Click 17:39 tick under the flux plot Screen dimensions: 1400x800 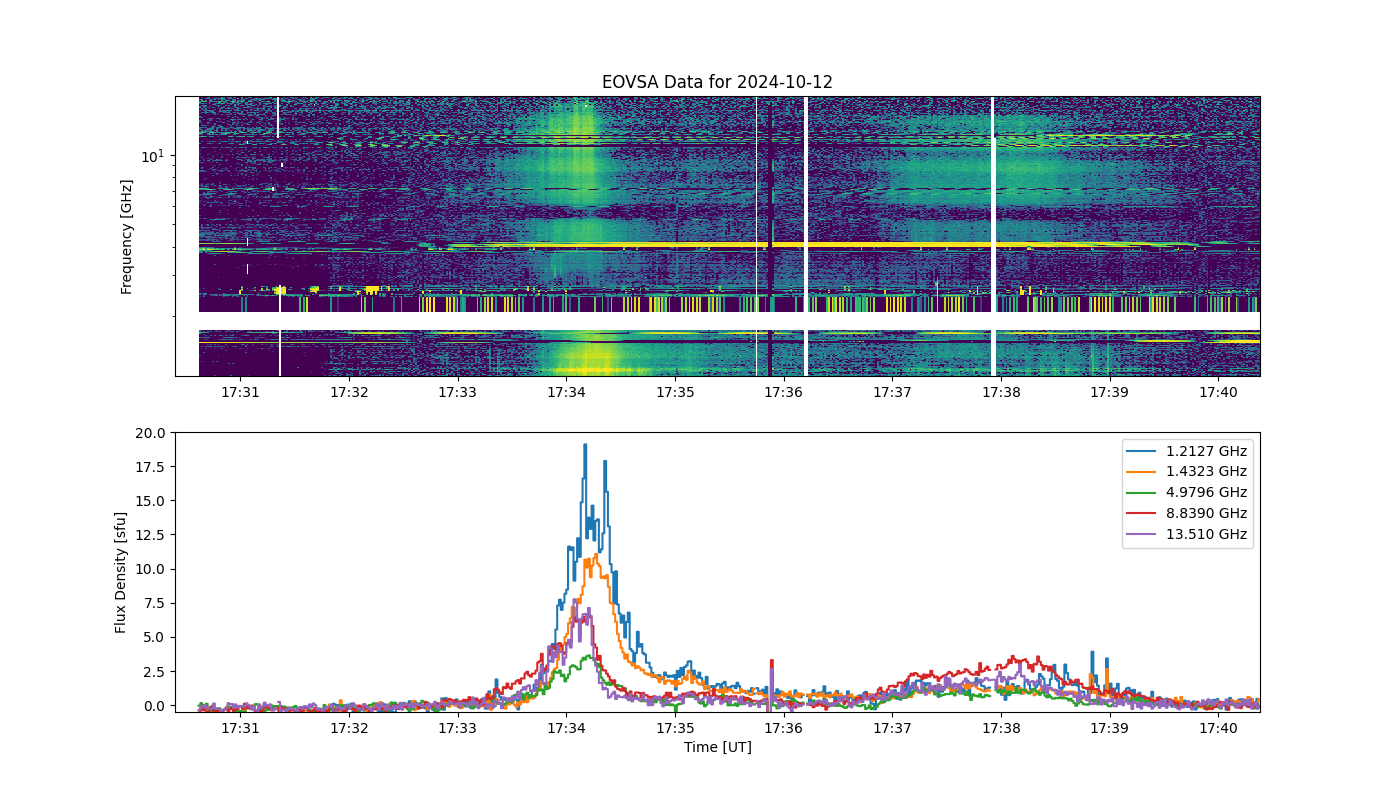pyautogui.click(x=1110, y=728)
